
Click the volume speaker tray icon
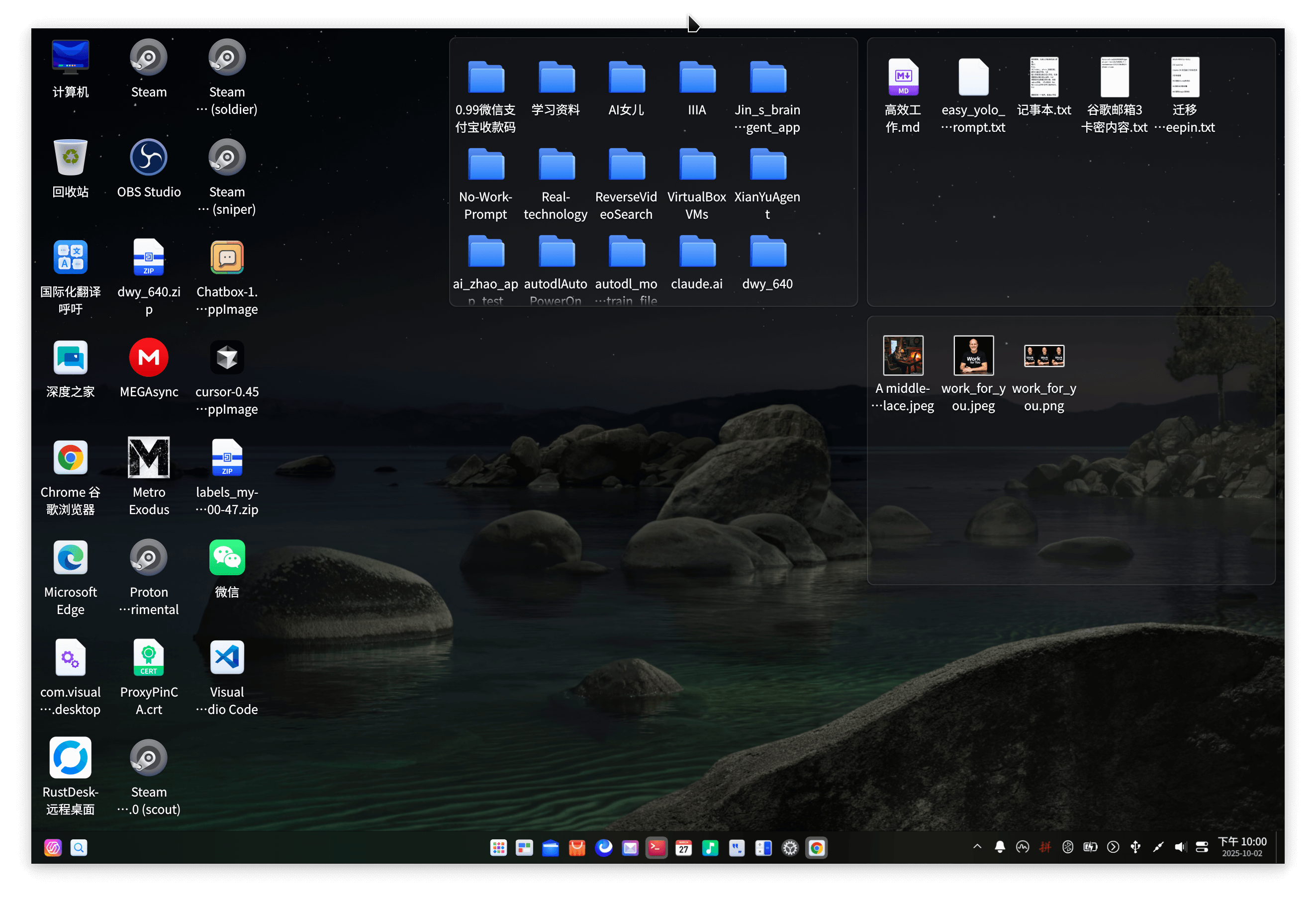point(1180,847)
